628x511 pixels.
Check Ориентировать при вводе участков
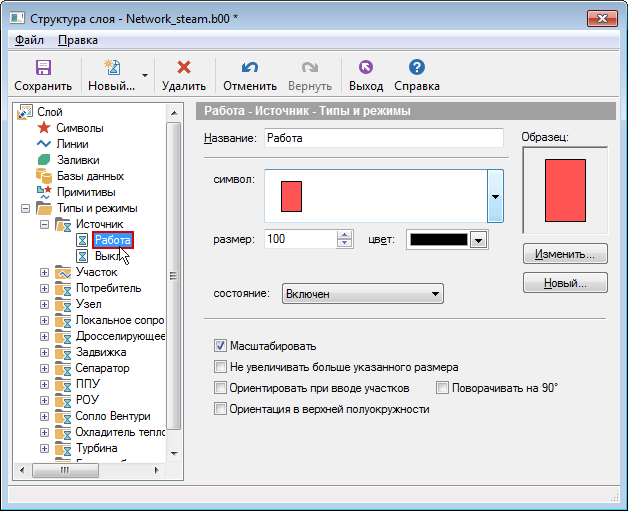221,387
